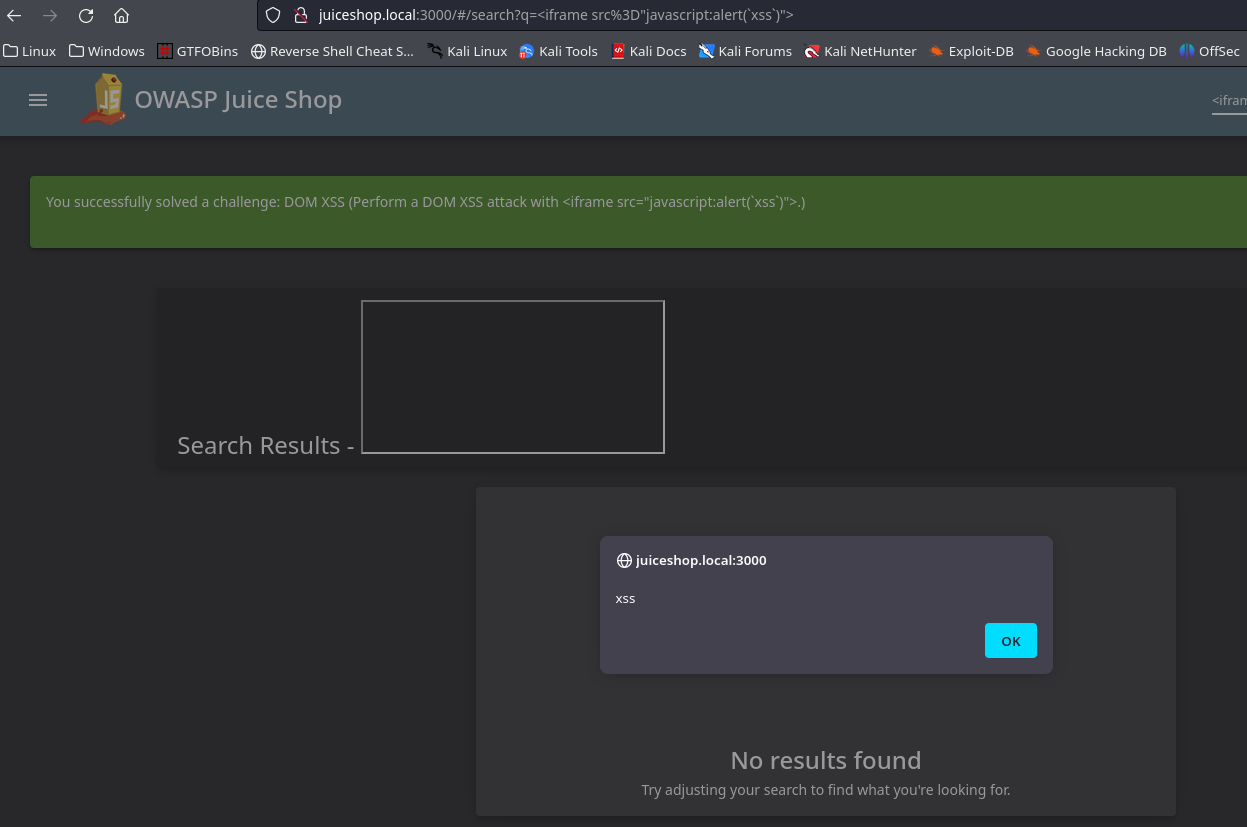Open the Juice Shop navigation sidebar menu
The height and width of the screenshot is (827, 1247).
[x=37, y=100]
